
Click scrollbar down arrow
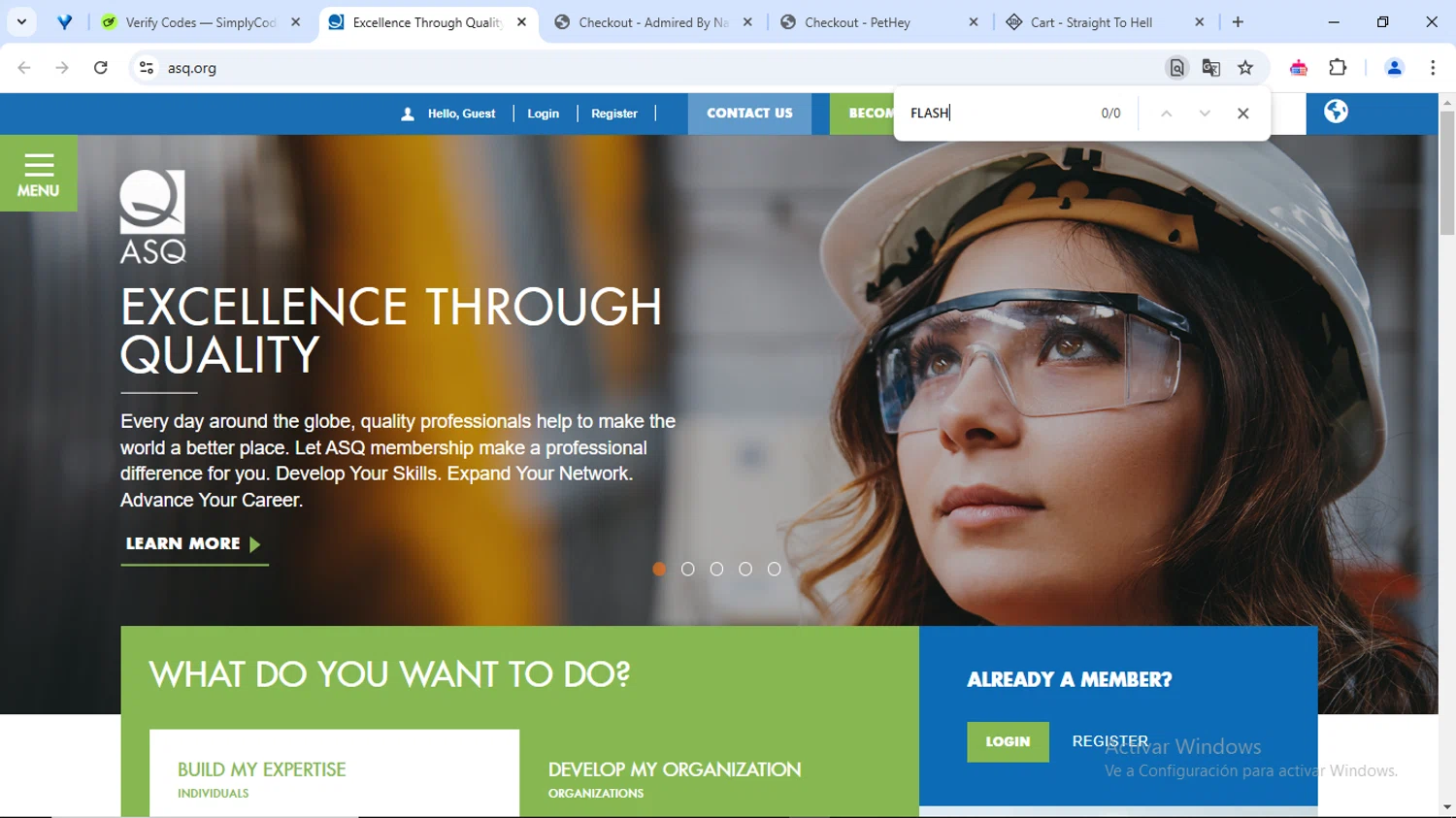click(x=1447, y=807)
